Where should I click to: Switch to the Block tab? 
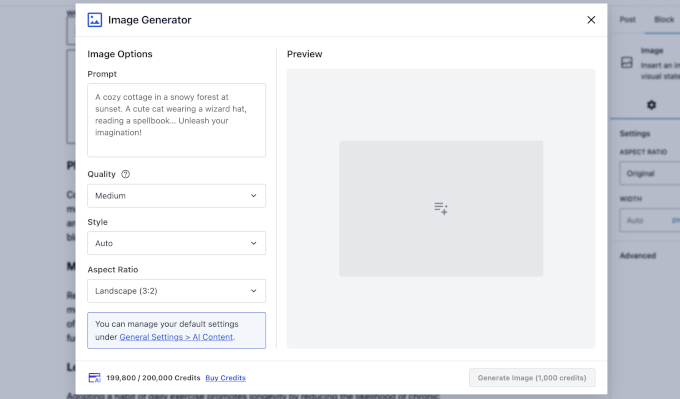664,20
